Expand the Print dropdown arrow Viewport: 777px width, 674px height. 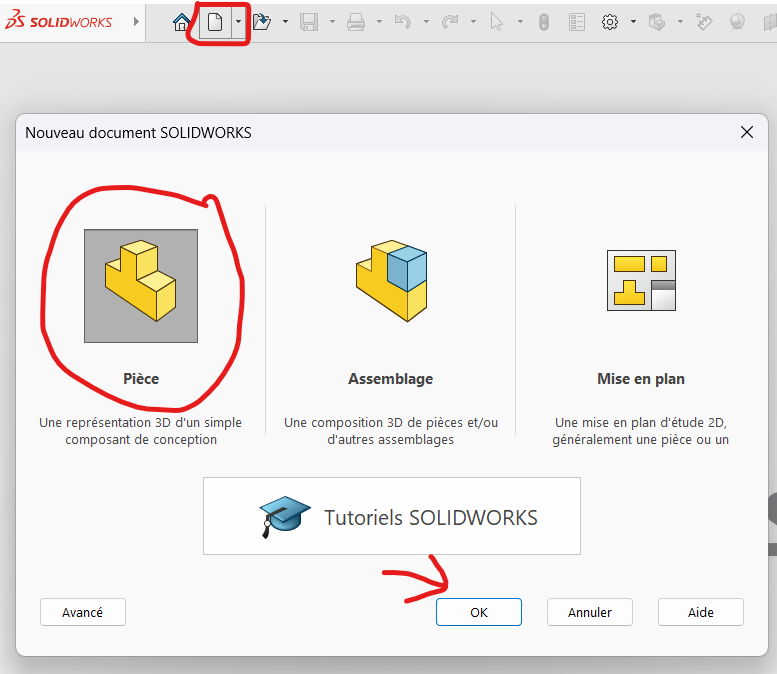pos(379,21)
